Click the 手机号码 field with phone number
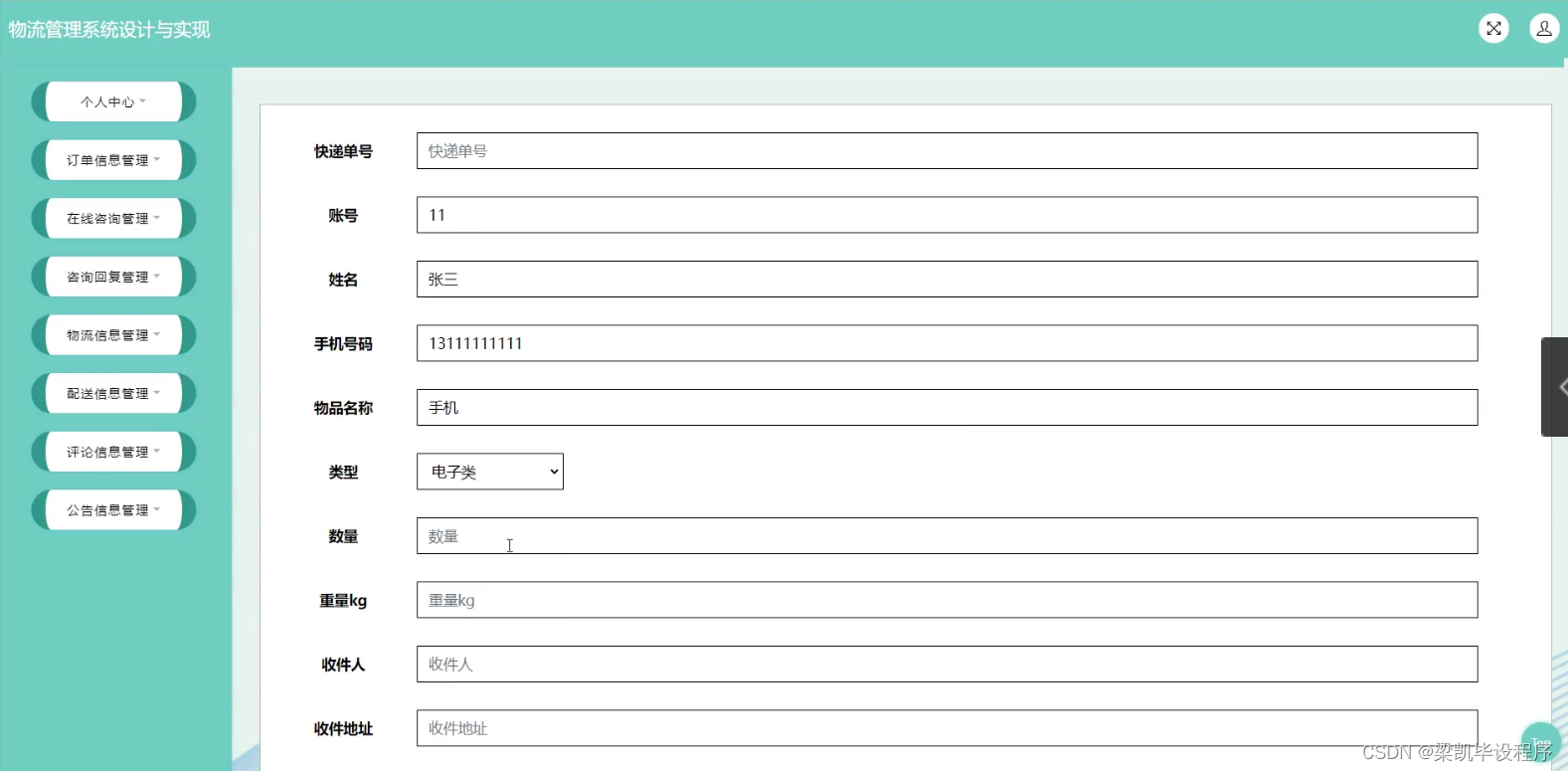The image size is (1568, 771). click(945, 342)
